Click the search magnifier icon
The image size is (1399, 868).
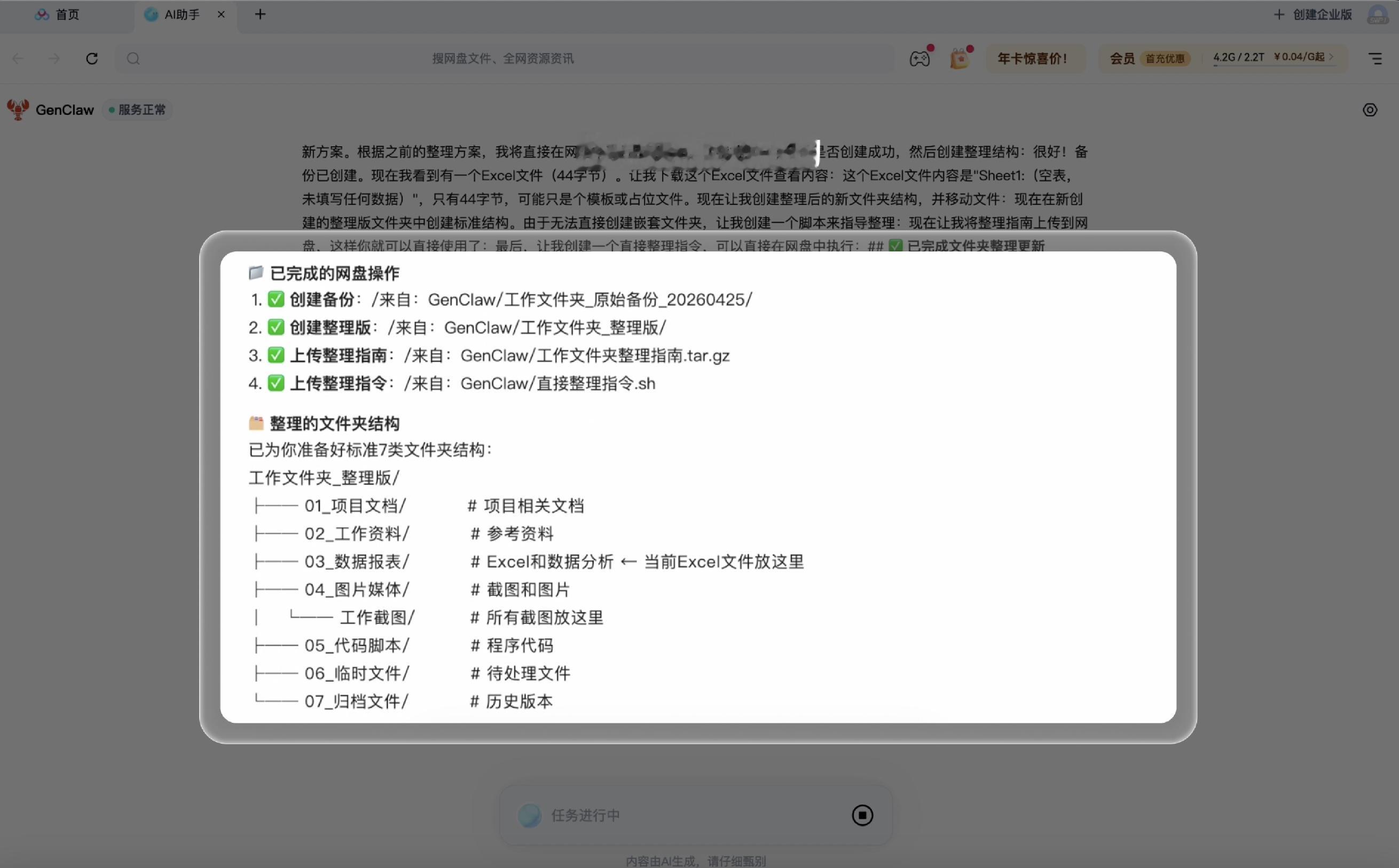[x=133, y=59]
